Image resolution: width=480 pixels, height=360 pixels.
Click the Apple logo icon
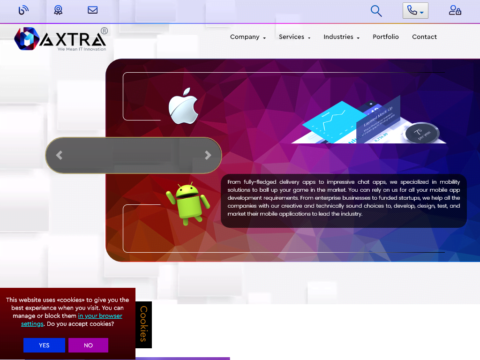coord(183,106)
